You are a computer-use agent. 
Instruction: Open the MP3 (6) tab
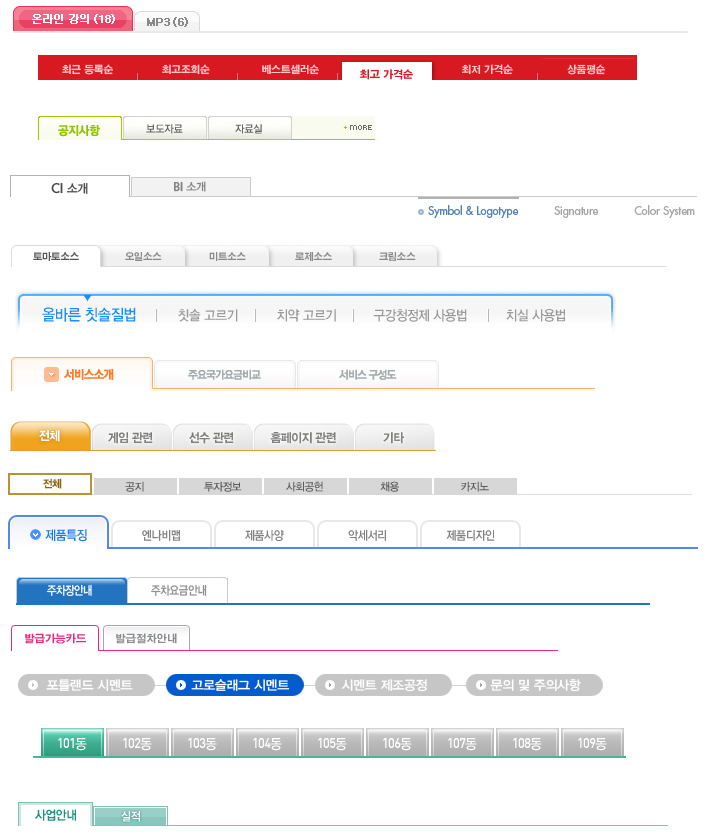[166, 21]
